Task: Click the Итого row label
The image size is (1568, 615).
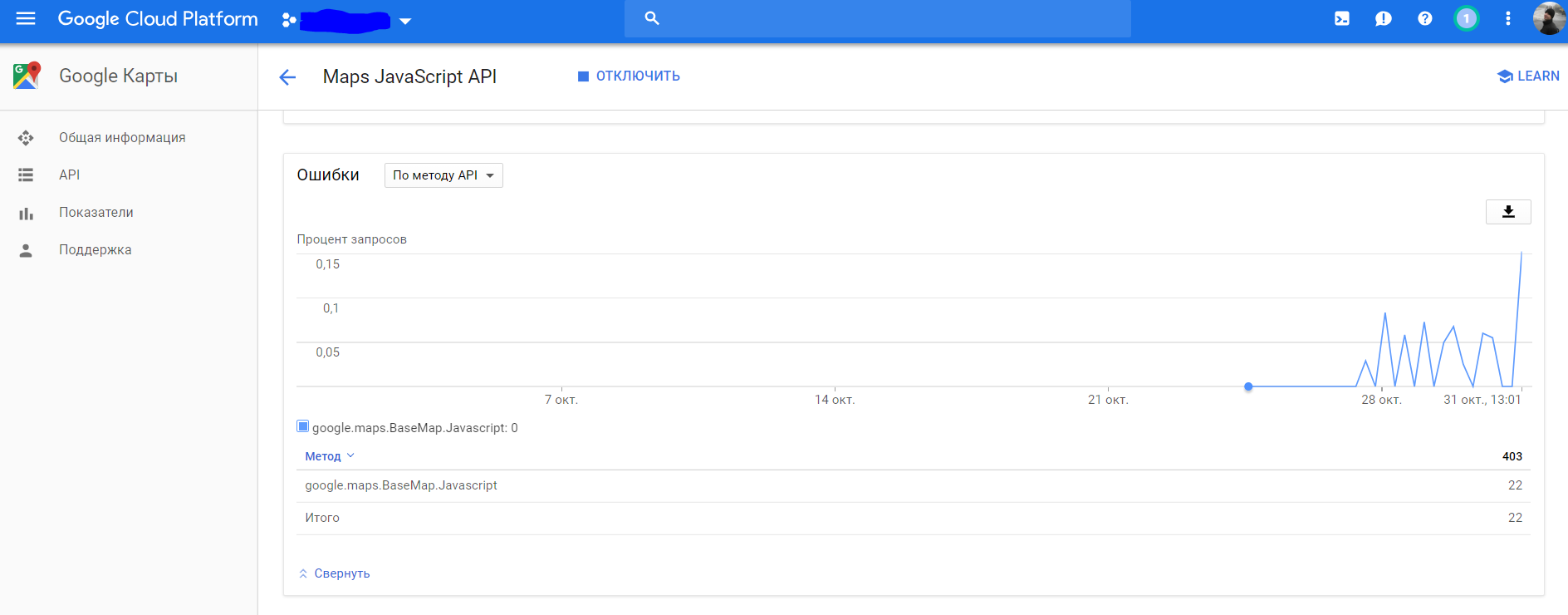Action: 322,518
